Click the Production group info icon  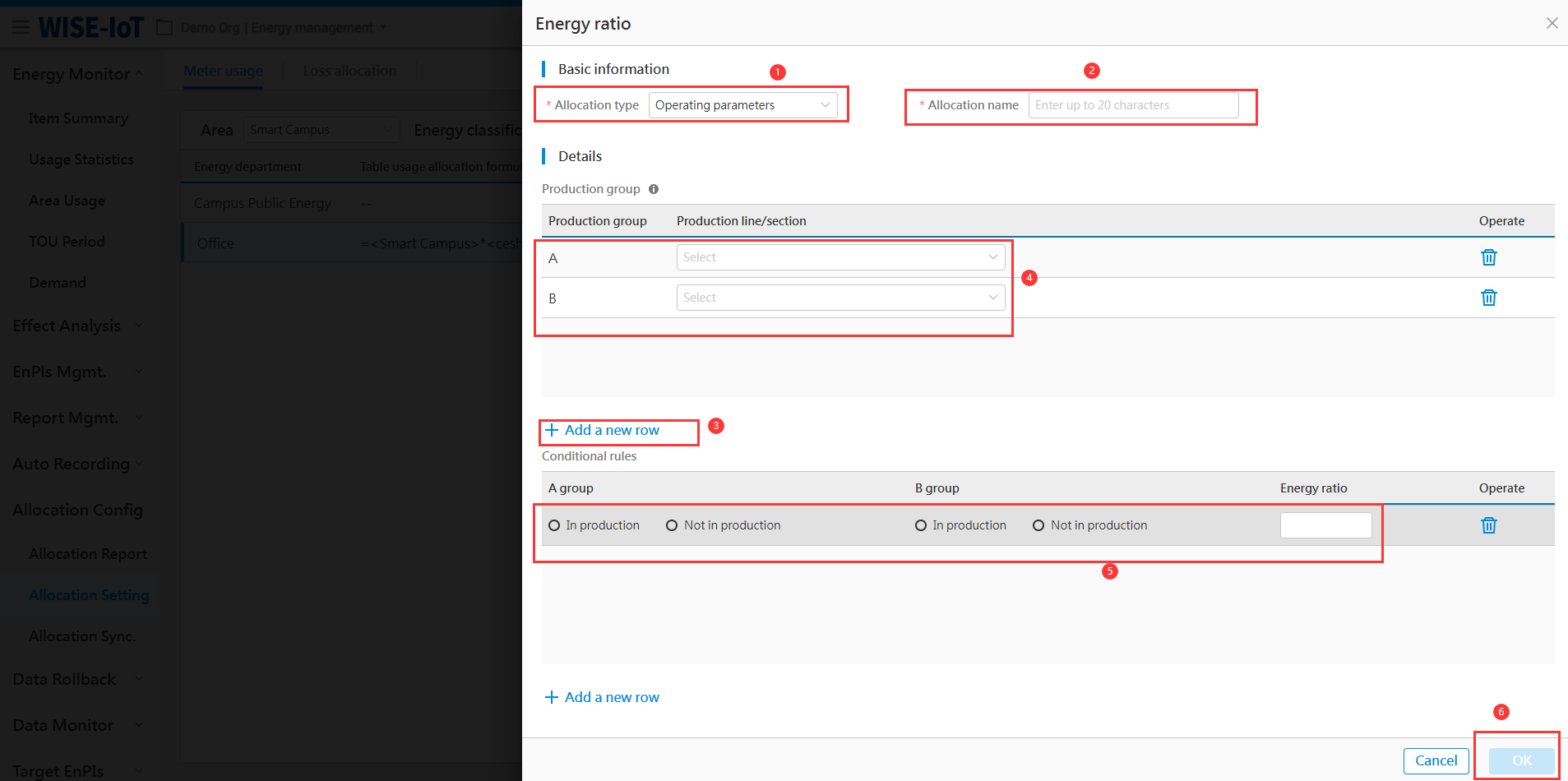654,189
